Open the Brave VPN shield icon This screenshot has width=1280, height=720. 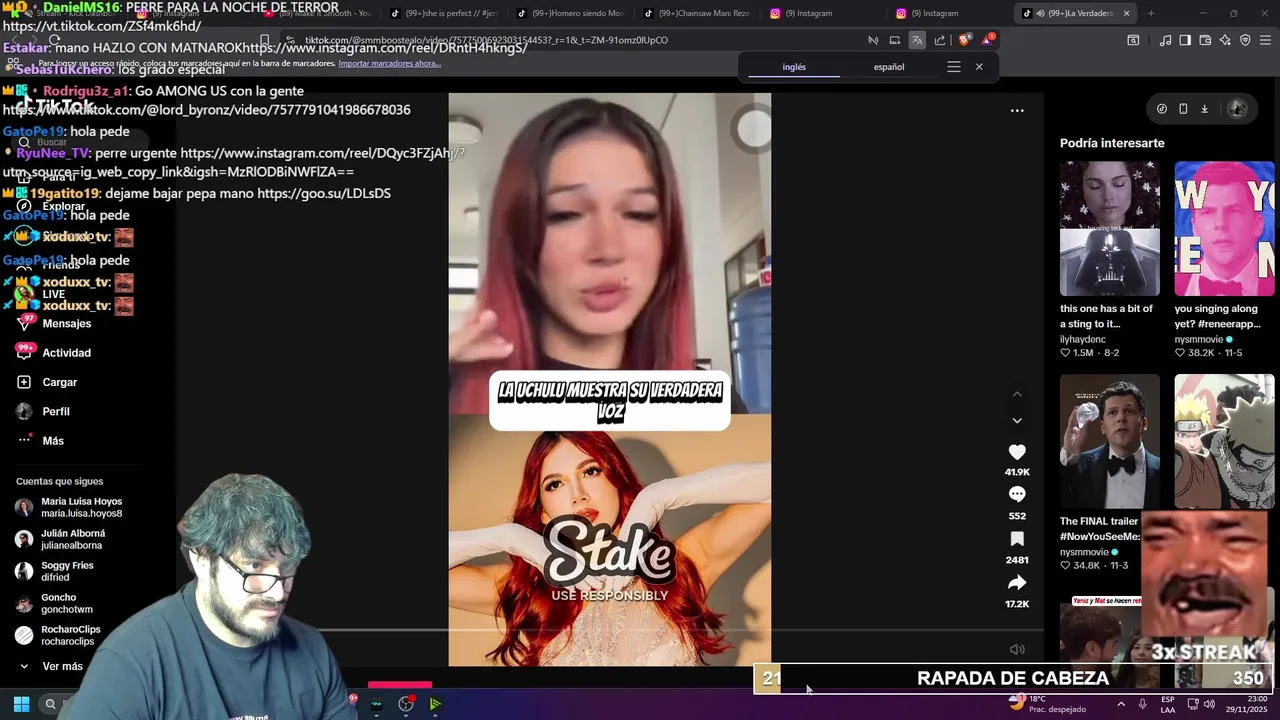pyautogui.click(x=1245, y=40)
